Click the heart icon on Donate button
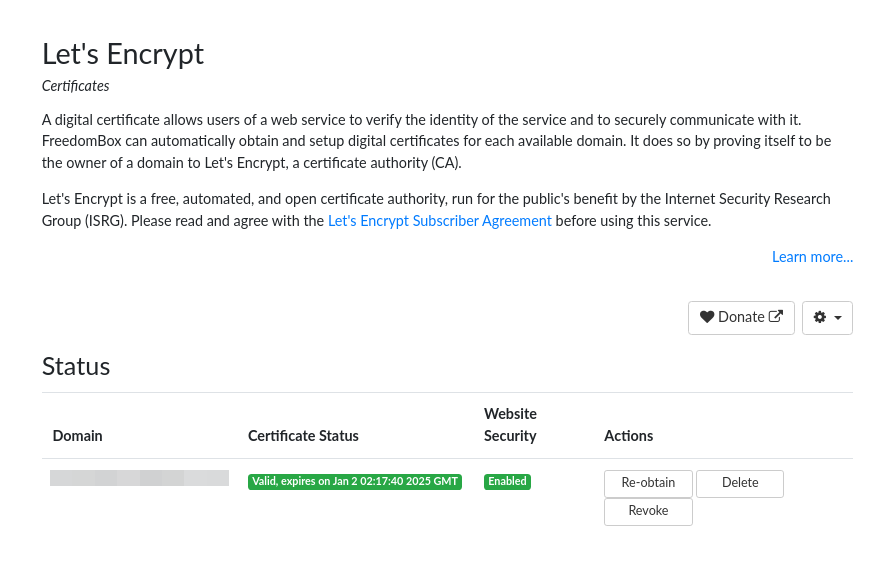 [707, 317]
